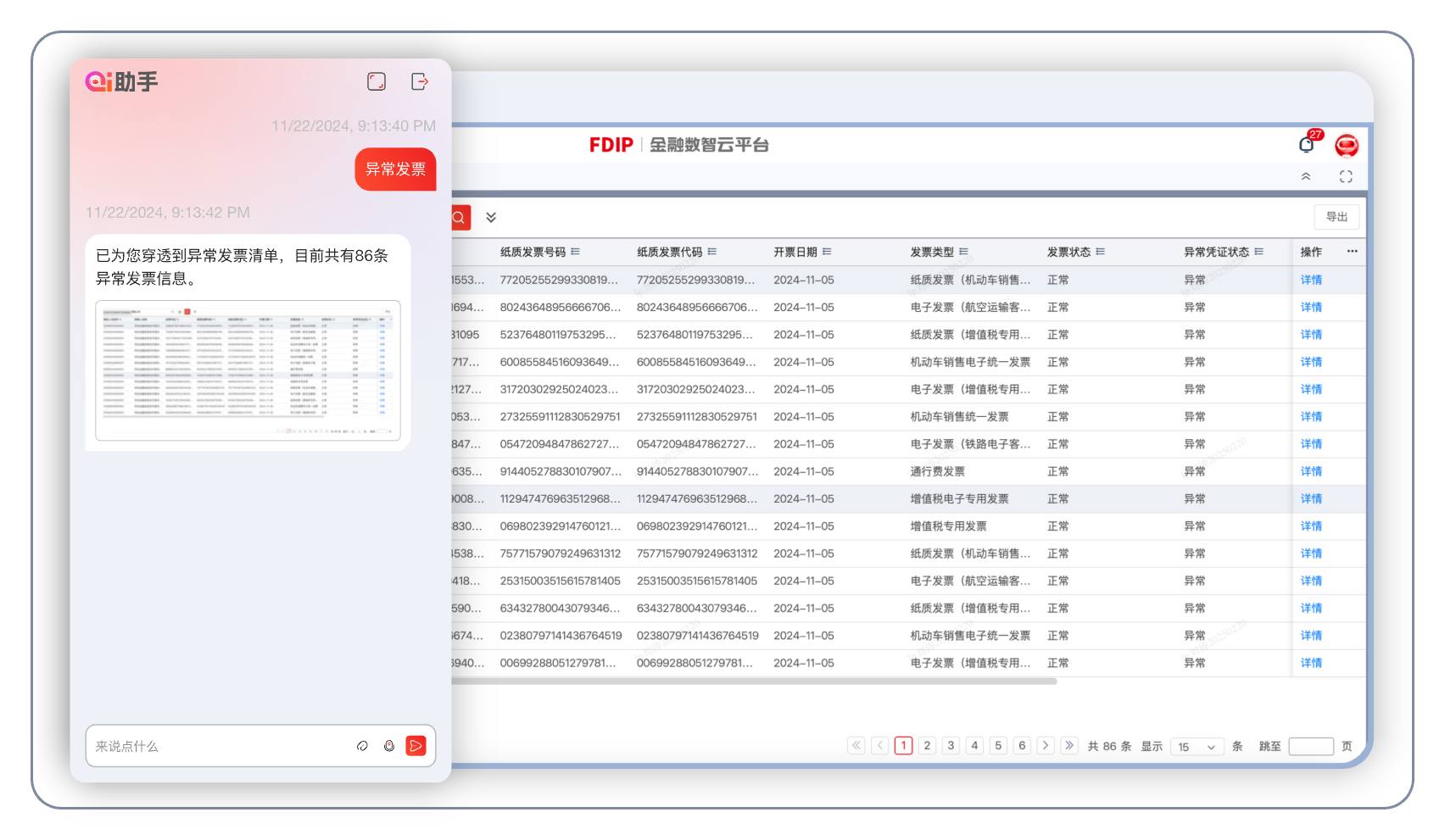Open the invoice list thumbnail in chat

(x=248, y=370)
